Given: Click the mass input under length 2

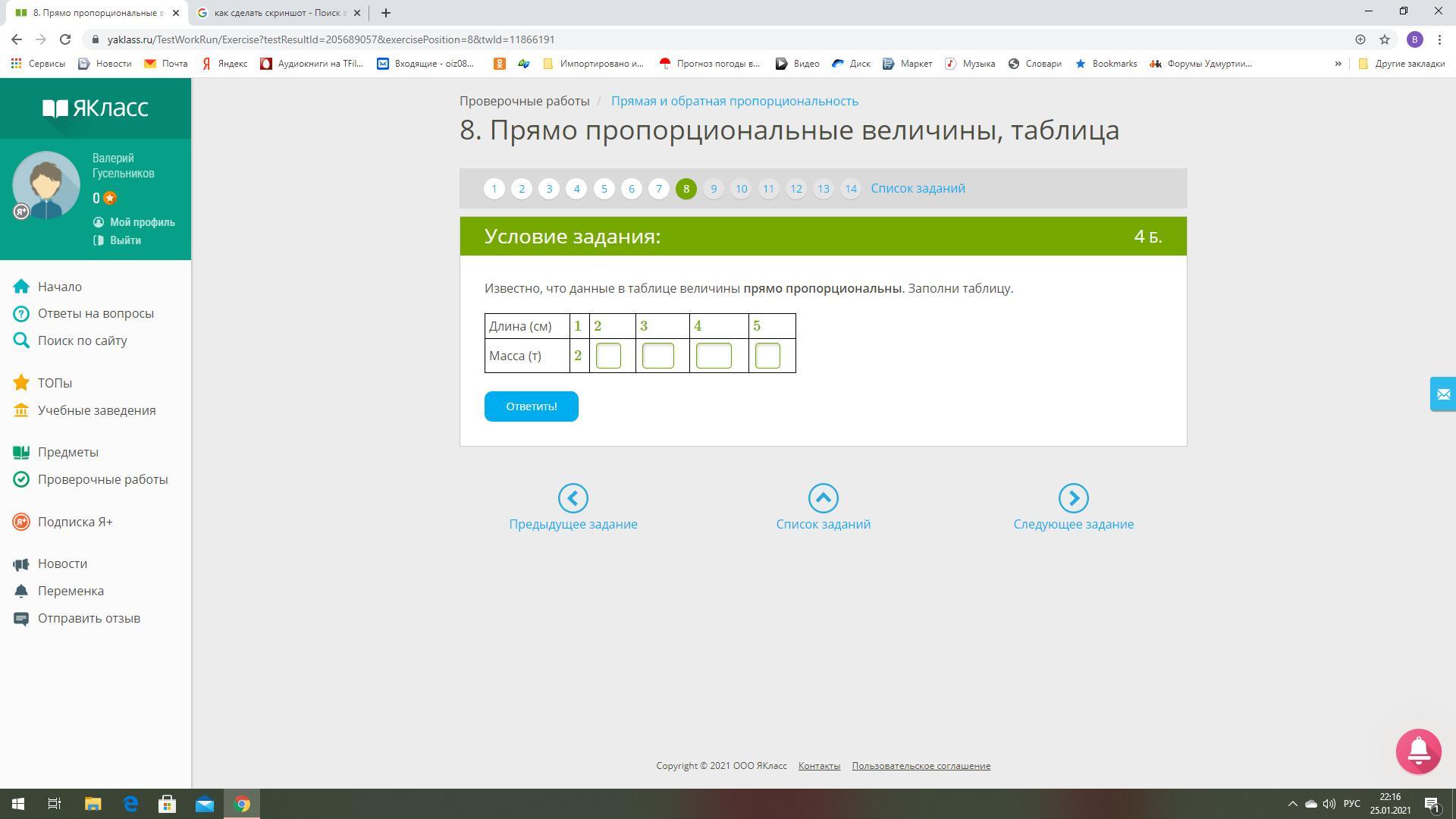Looking at the screenshot, I should pos(608,356).
